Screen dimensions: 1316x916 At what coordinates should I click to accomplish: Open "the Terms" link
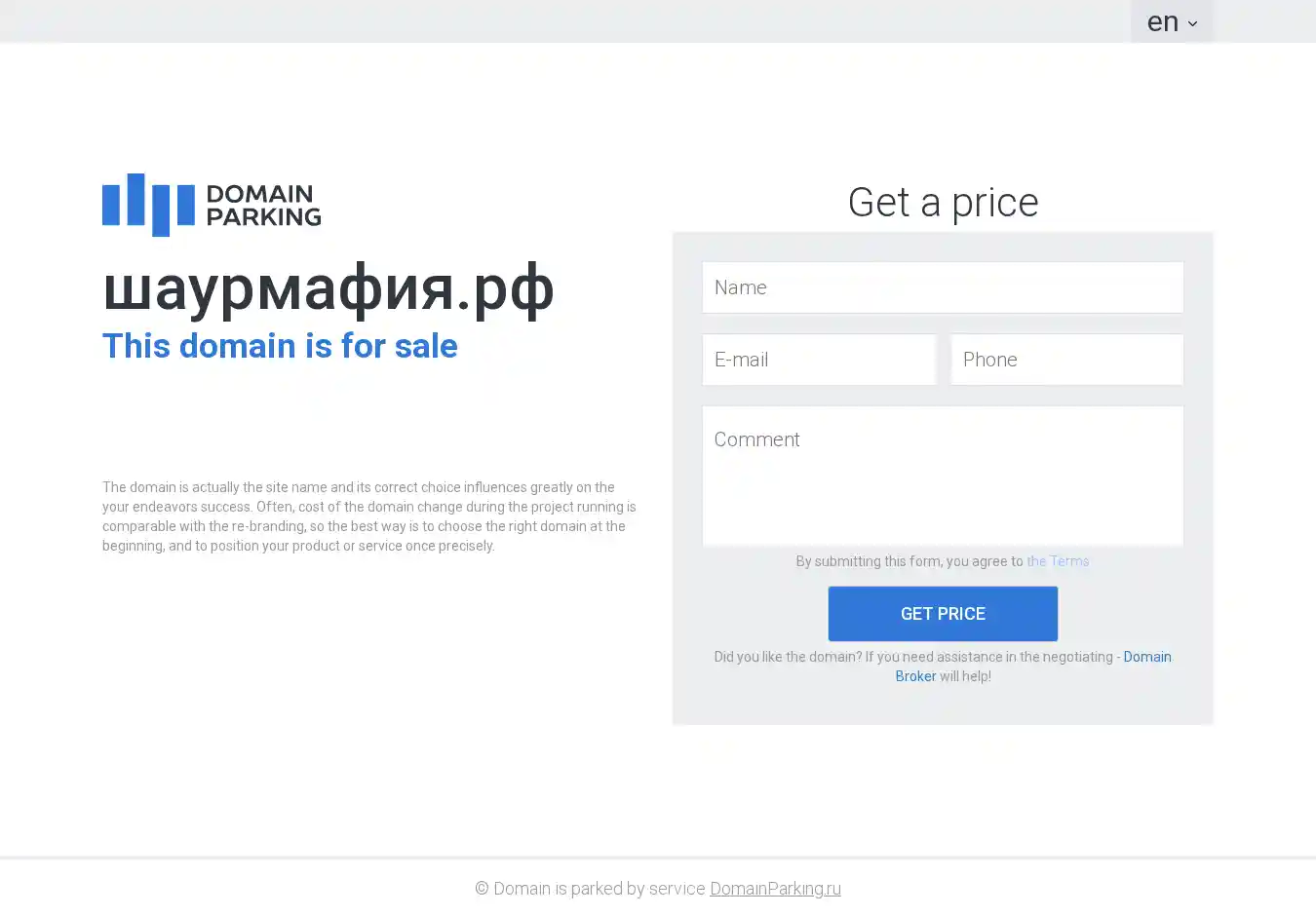(1058, 561)
